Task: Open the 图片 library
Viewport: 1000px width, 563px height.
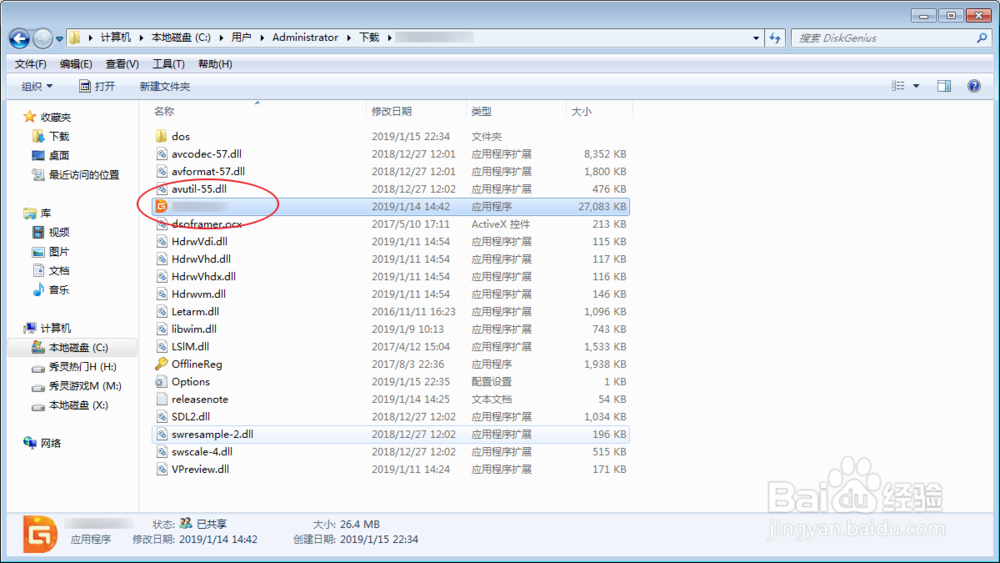Action: (51, 251)
